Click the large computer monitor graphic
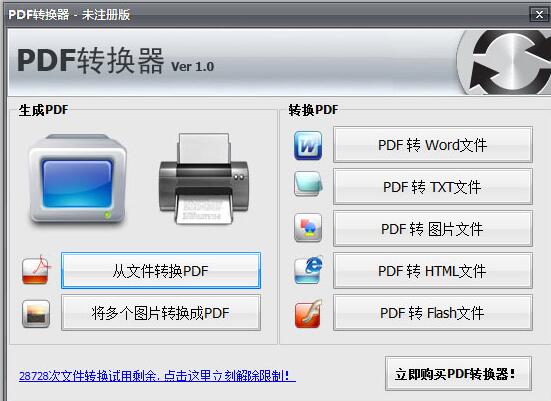The height and width of the screenshot is (401, 551). point(78,179)
